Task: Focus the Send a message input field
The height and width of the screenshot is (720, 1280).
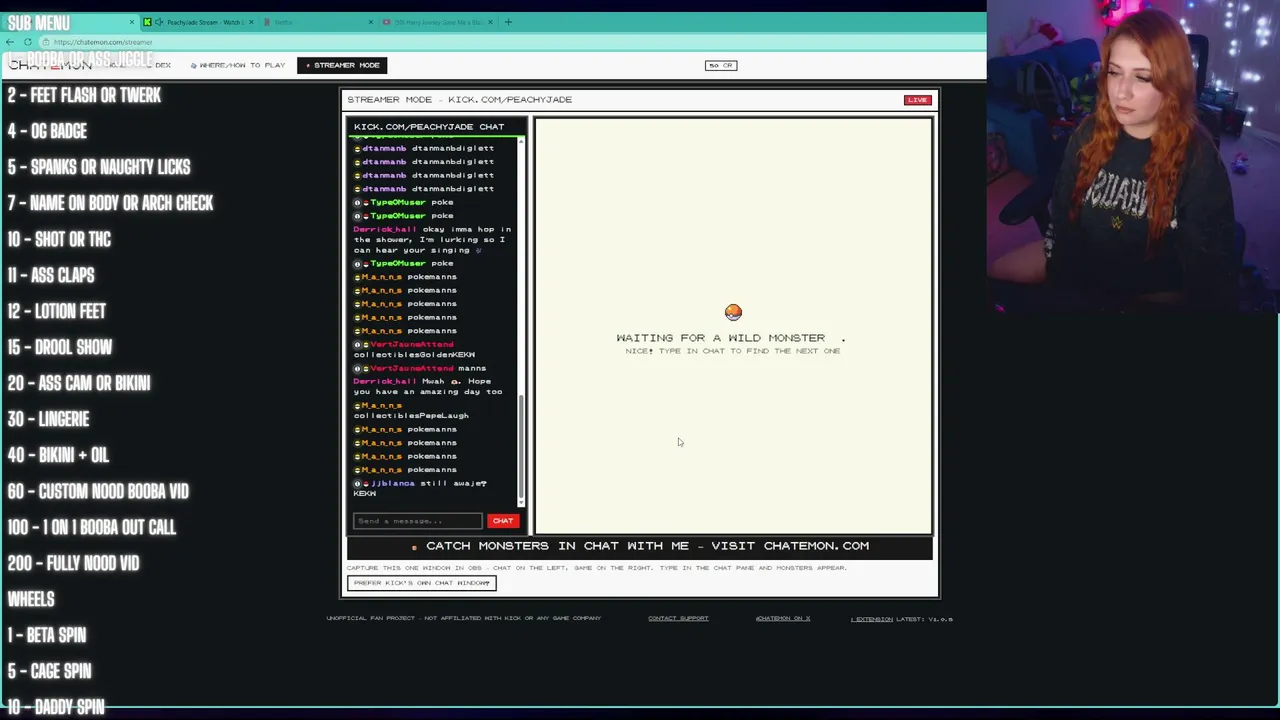Action: coord(418,521)
